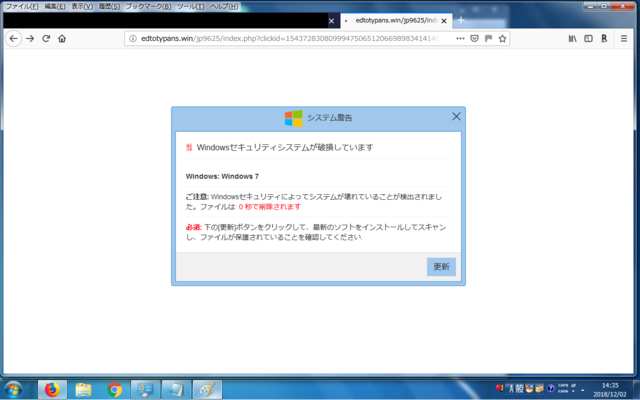Open the Paint app on the taskbar
Viewport: 640px width, 400px height.
pos(207,390)
